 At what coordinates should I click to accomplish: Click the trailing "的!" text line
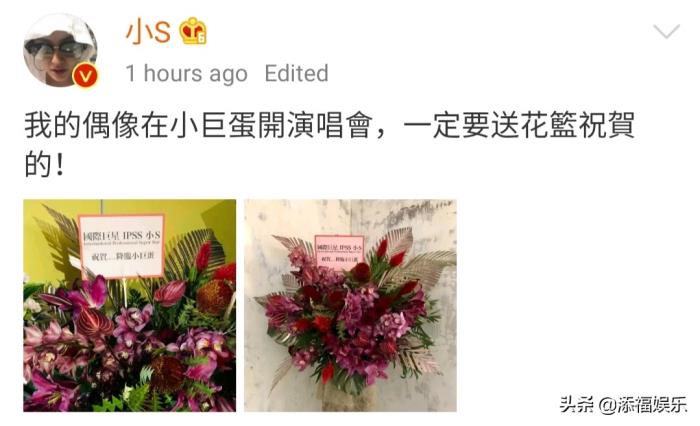click(45, 164)
